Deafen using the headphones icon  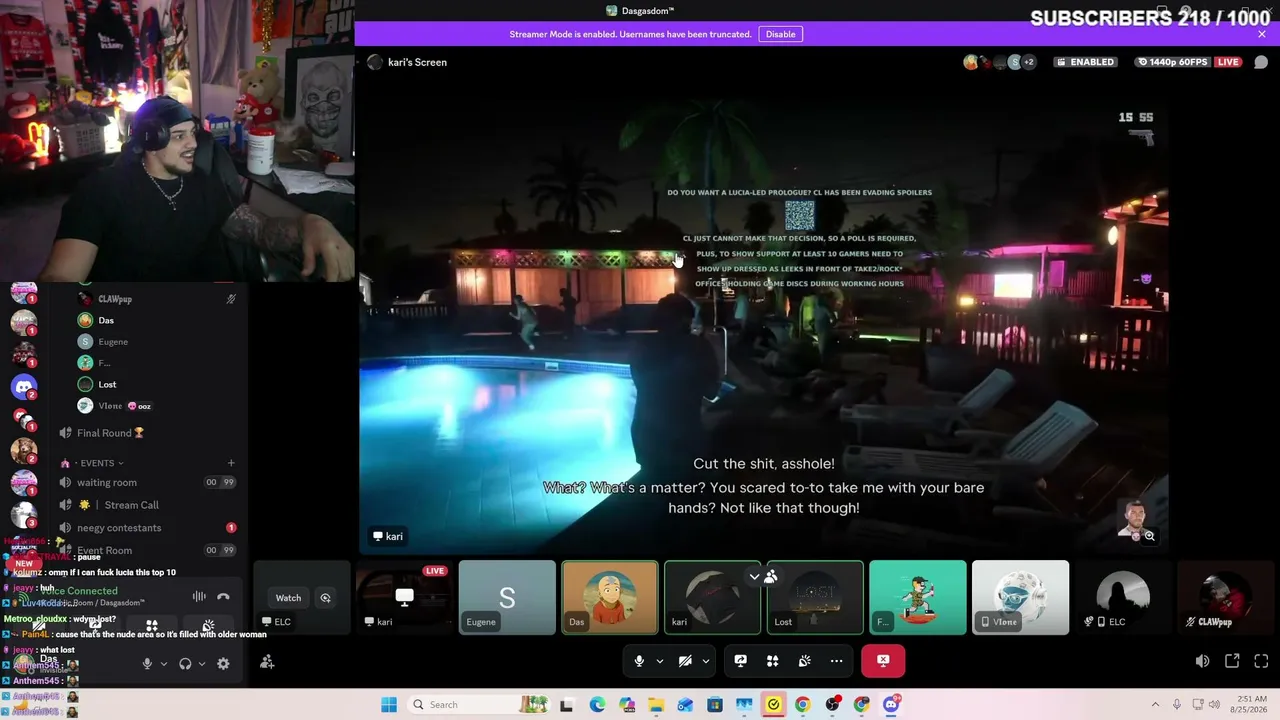(x=185, y=663)
